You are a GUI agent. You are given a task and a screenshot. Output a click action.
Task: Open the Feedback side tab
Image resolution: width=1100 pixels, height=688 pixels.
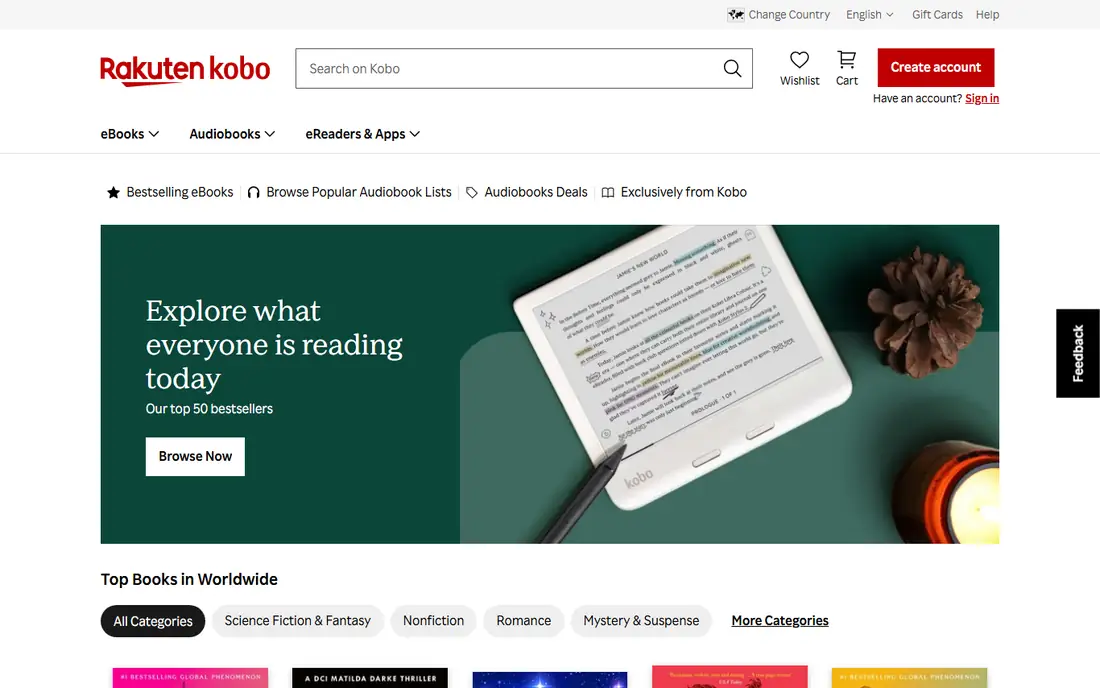coord(1078,353)
